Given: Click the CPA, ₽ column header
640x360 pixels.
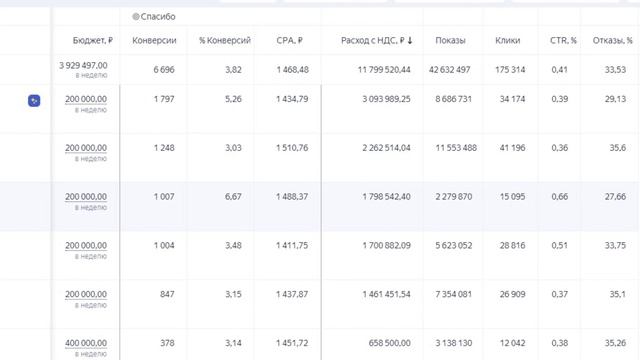Looking at the screenshot, I should point(289,40).
